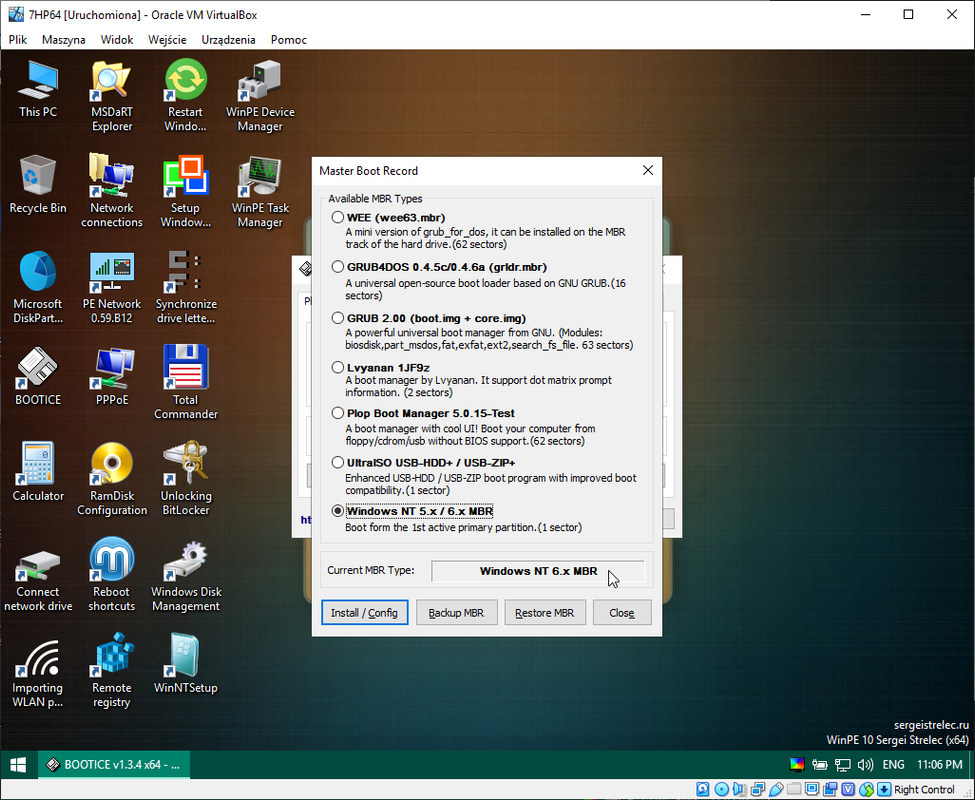The image size is (975, 800).
Task: Click the Current MBR Type field
Action: point(538,571)
